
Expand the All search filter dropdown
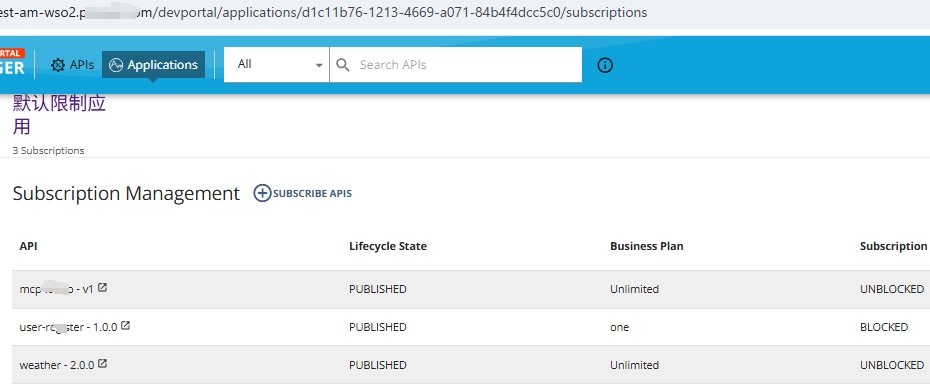[x=276, y=65]
